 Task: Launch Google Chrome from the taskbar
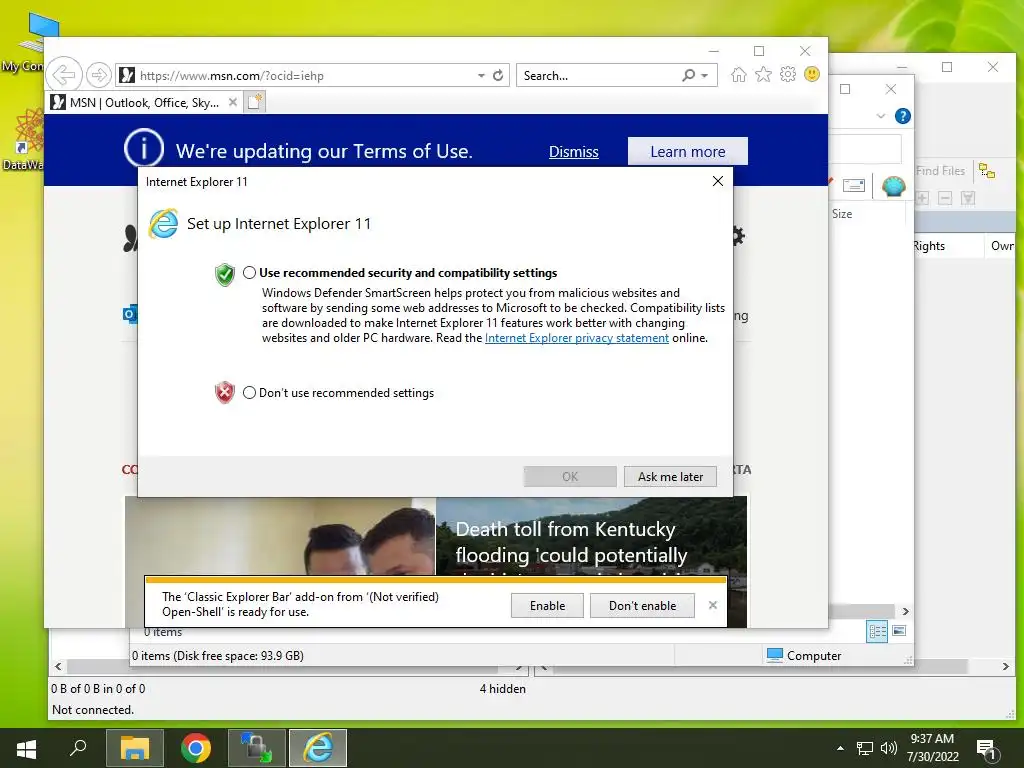point(195,748)
